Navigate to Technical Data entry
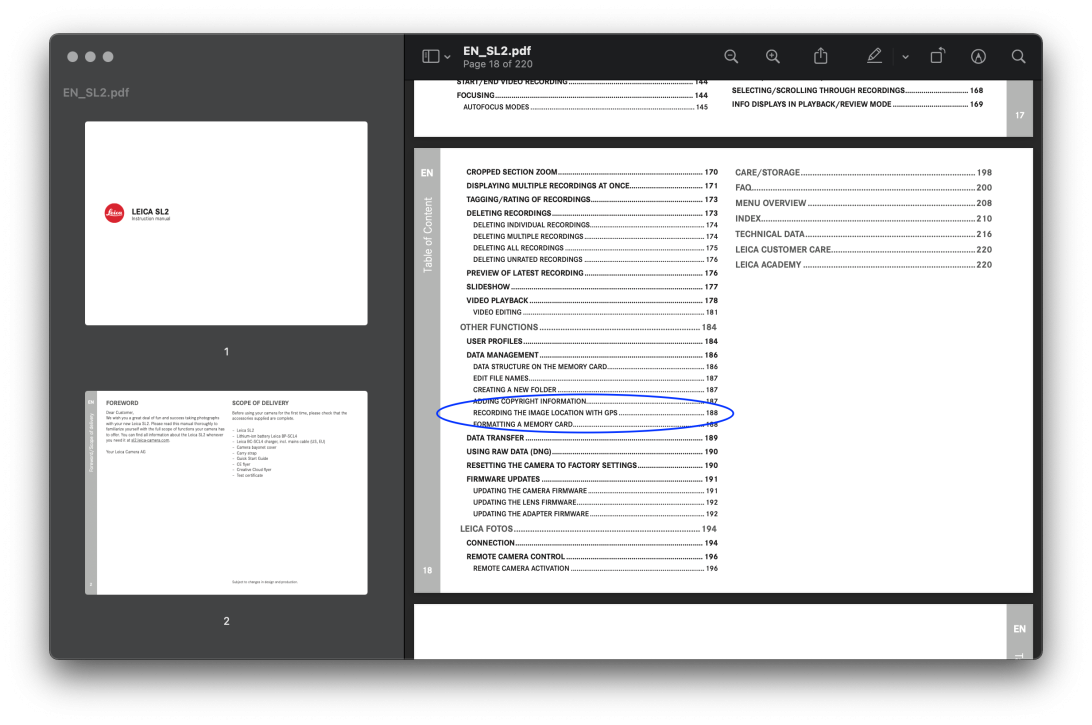The height and width of the screenshot is (725, 1092). (769, 234)
